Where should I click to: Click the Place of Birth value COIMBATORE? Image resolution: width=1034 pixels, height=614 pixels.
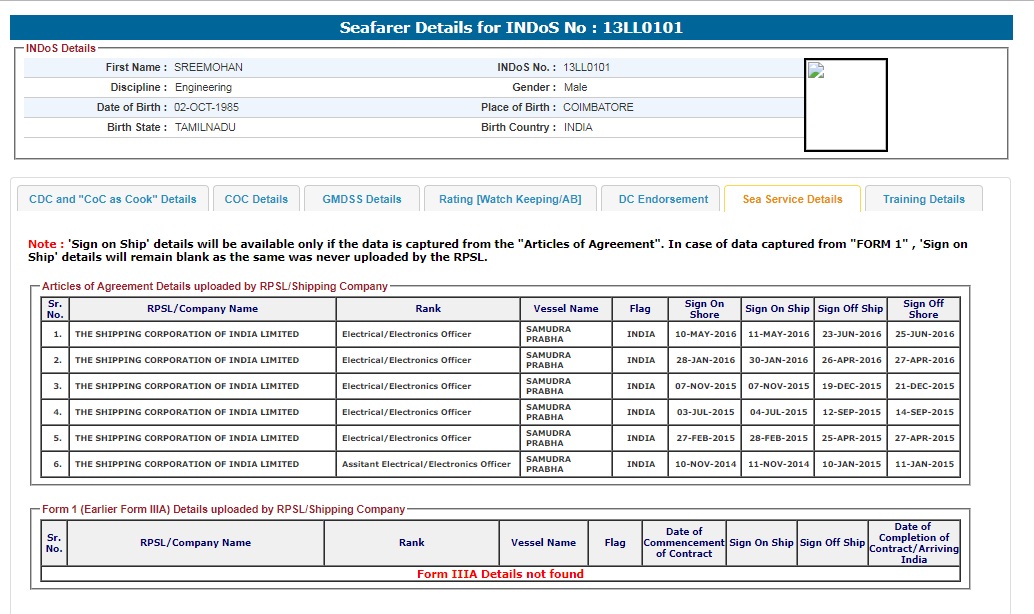[598, 107]
